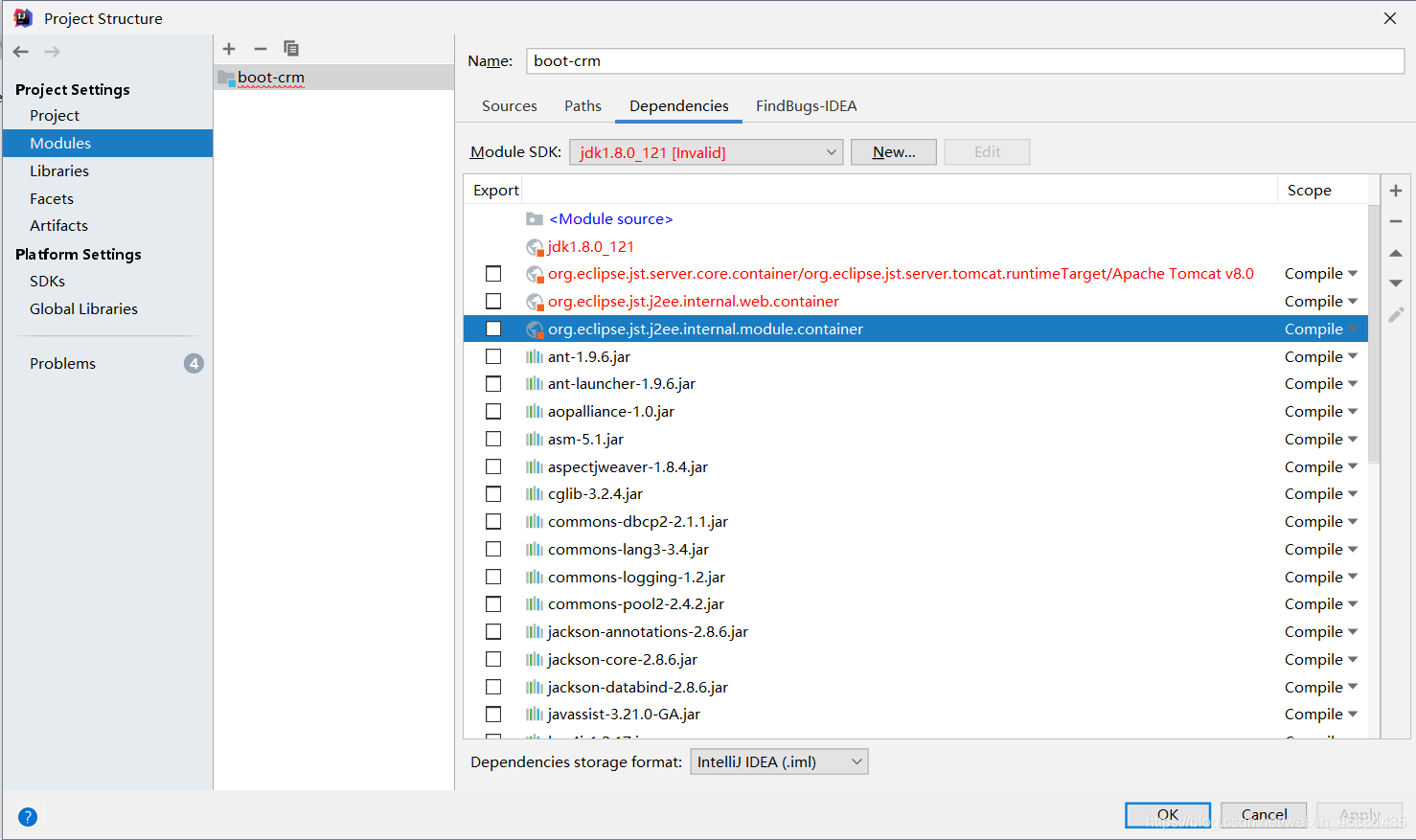The width and height of the screenshot is (1416, 840).
Task: Change scope of cglib-3.2.4.jar
Action: (1321, 494)
